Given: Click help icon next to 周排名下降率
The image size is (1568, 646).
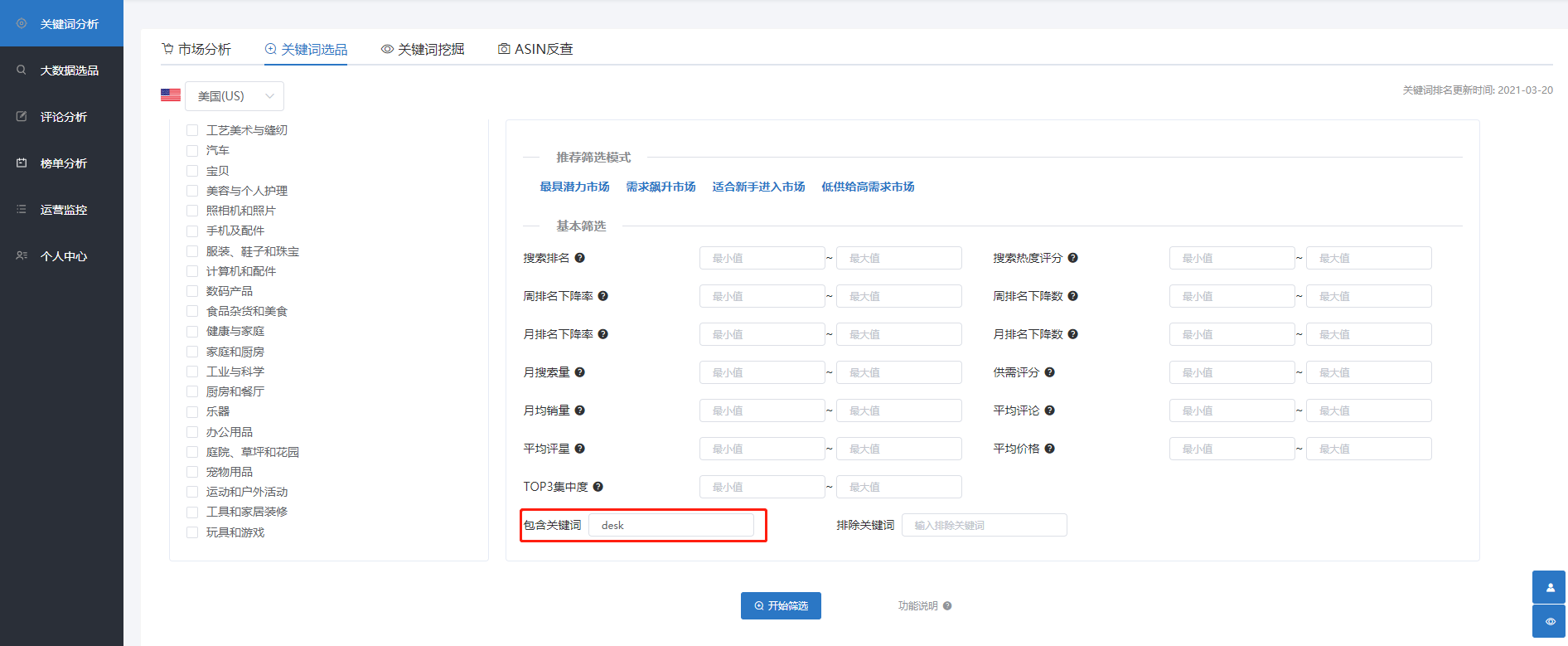Looking at the screenshot, I should click(x=603, y=296).
